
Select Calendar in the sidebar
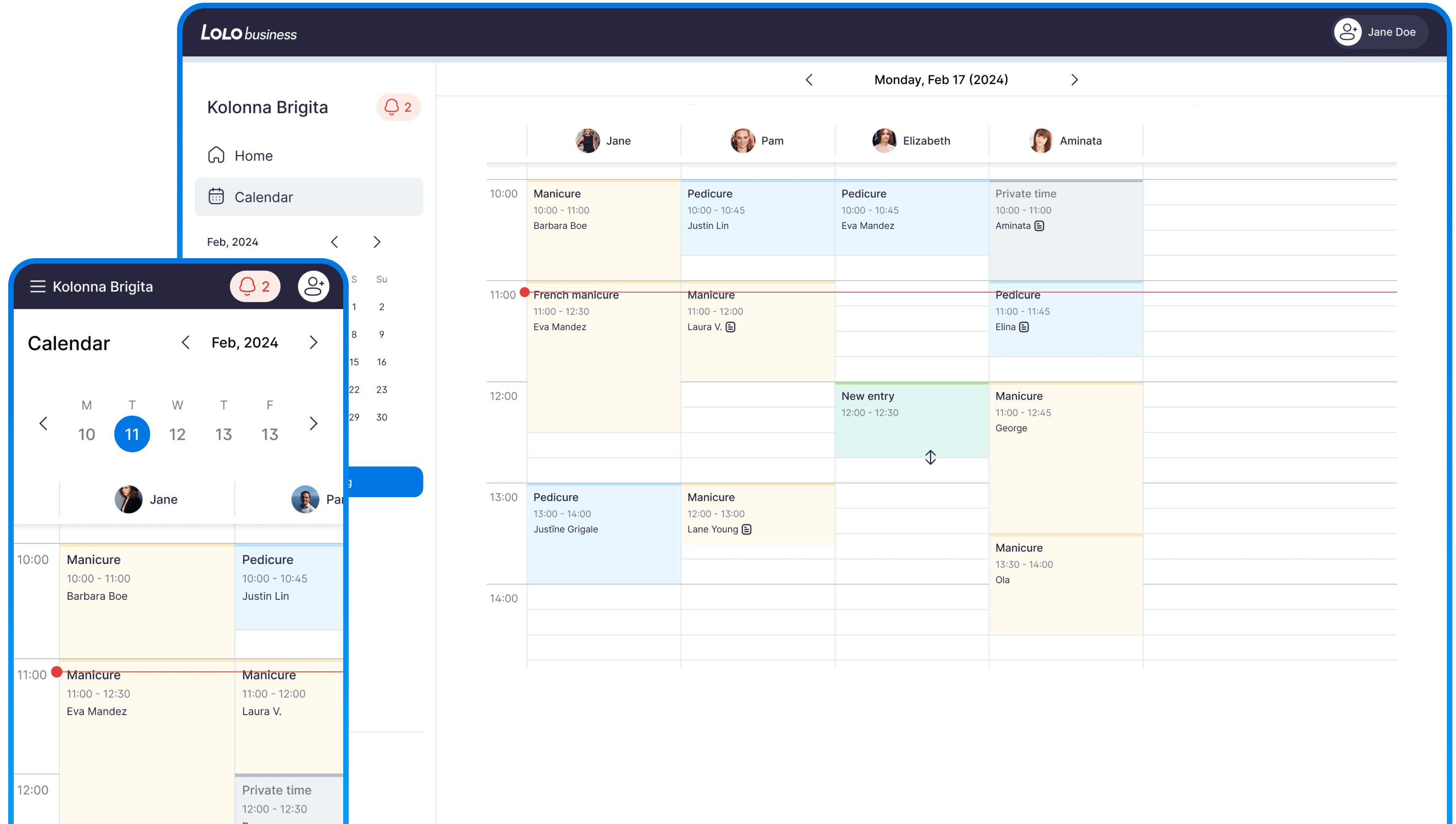(x=309, y=197)
